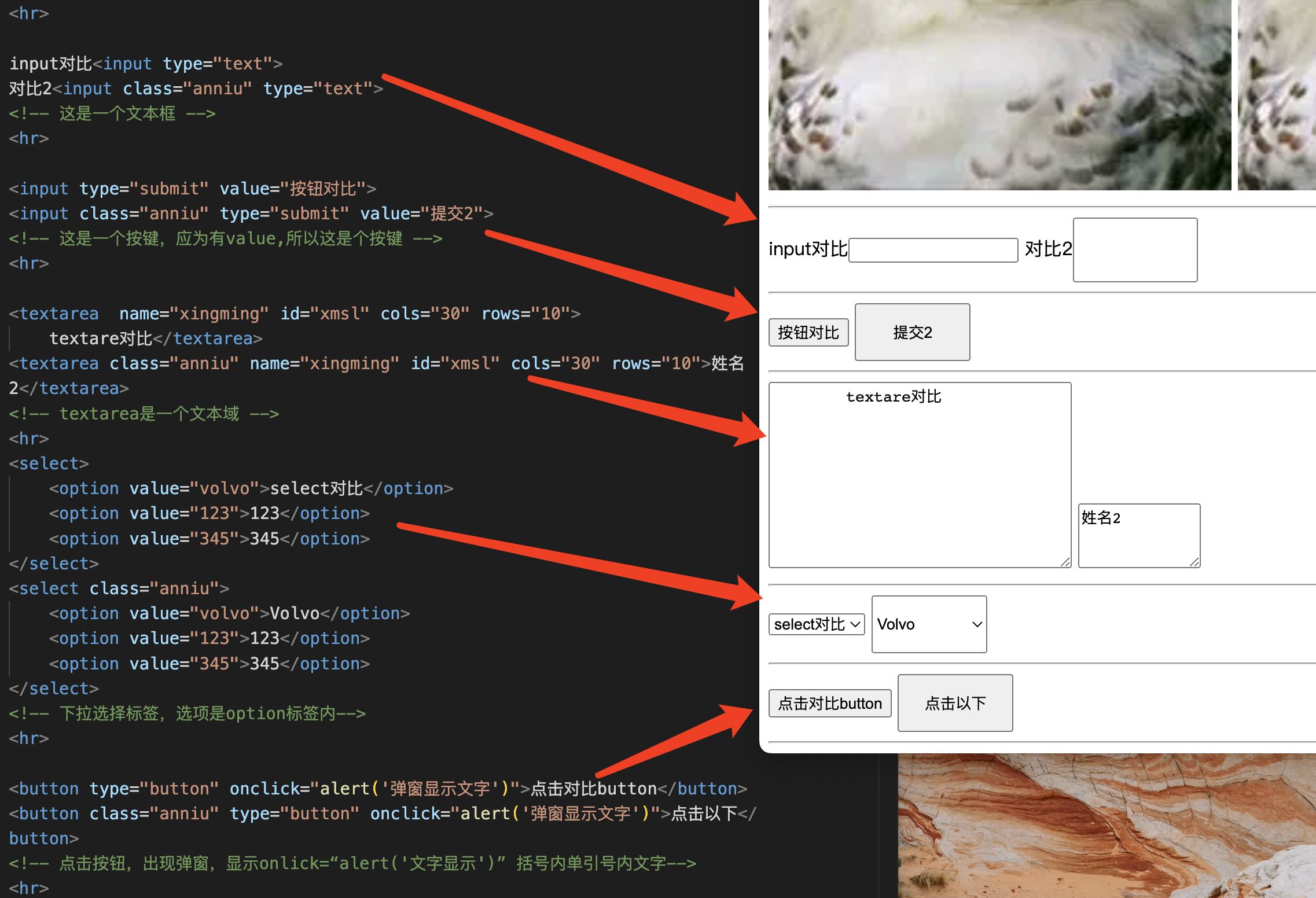Click the textarea code line with cols="30" name="xingming" first
This screenshot has width=1316, height=898.
tap(295, 314)
